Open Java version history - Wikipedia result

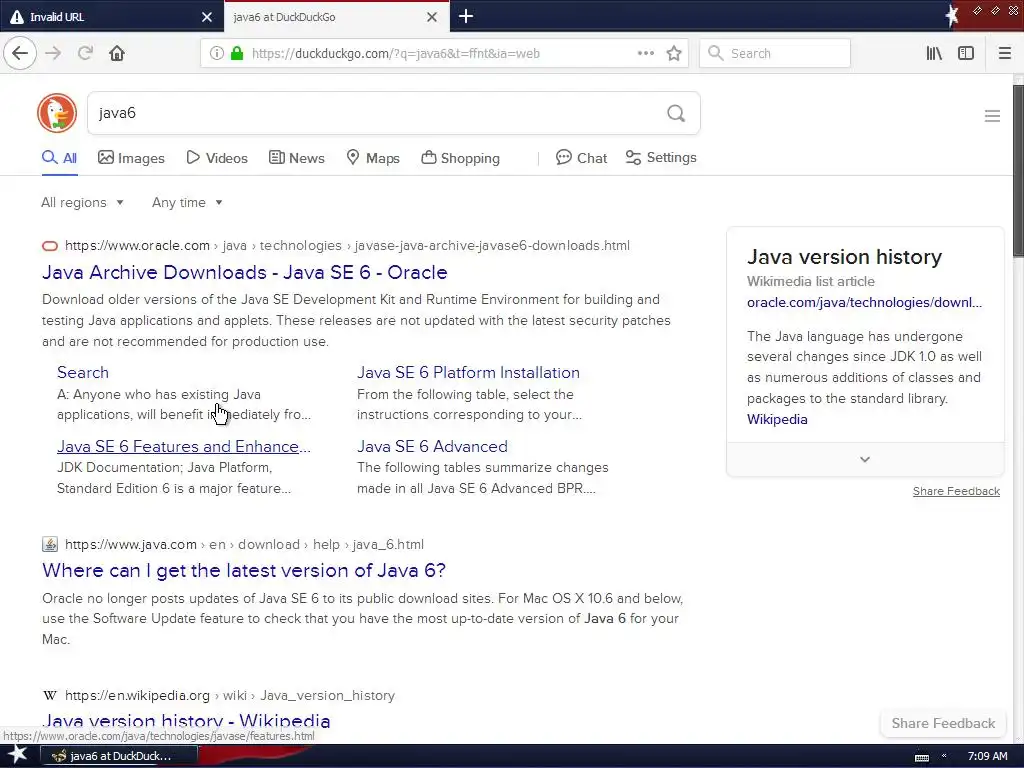click(186, 721)
